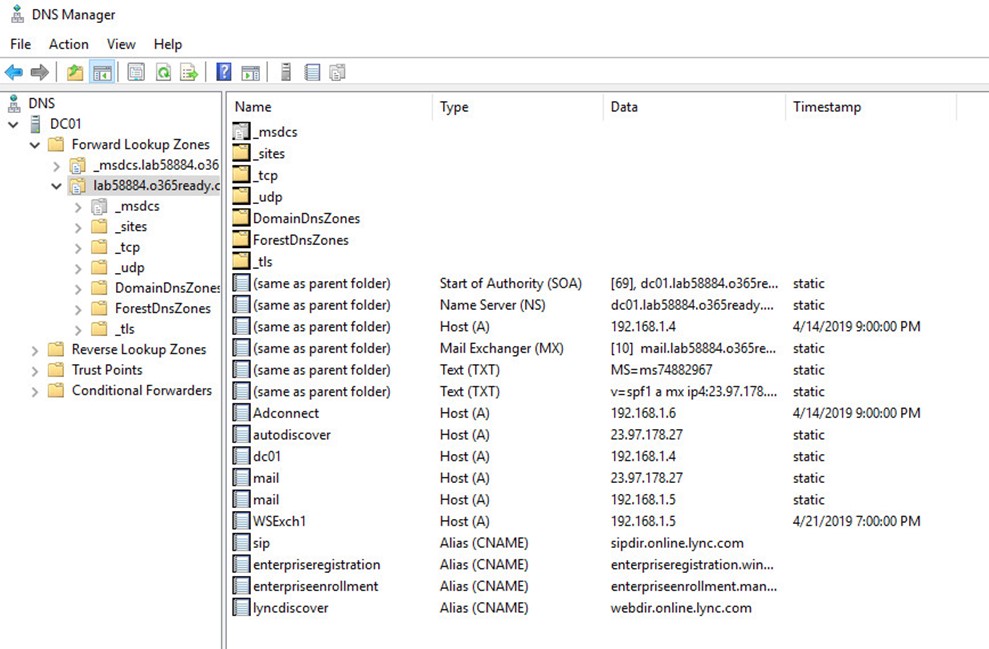Click the _tls folder icon in the records list

(x=241, y=260)
